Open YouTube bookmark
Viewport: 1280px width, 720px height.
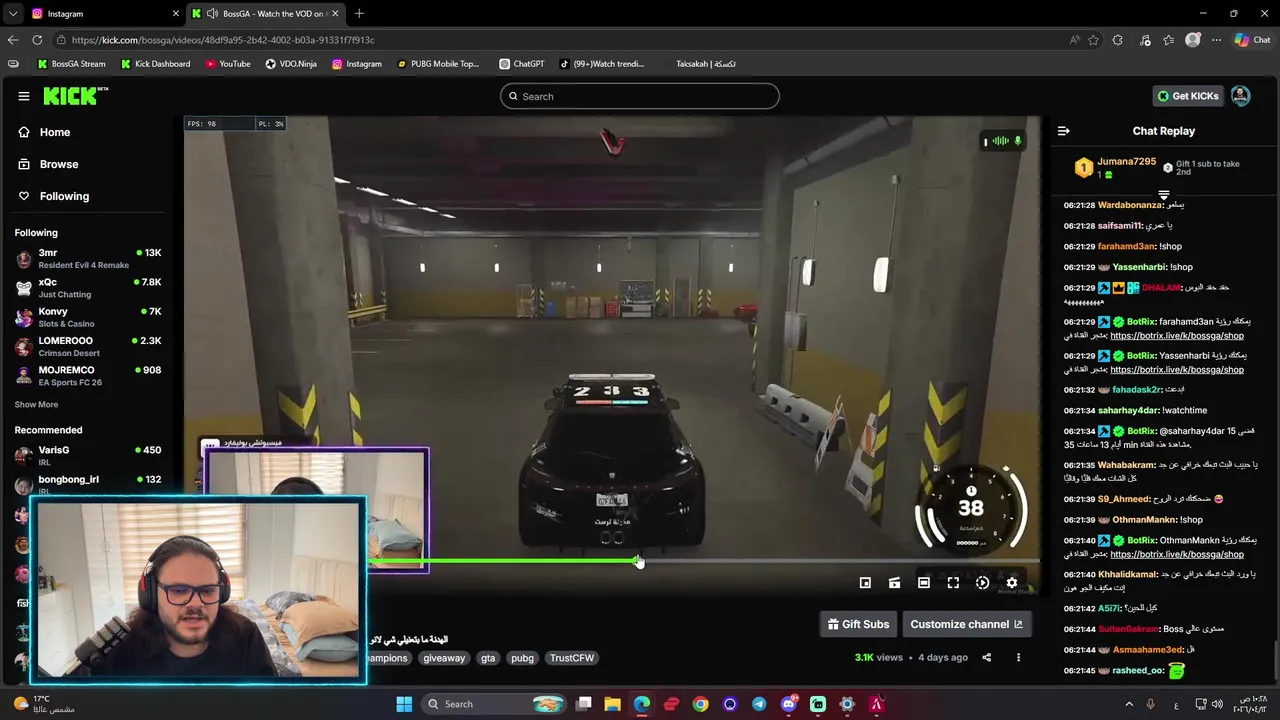tap(228, 64)
